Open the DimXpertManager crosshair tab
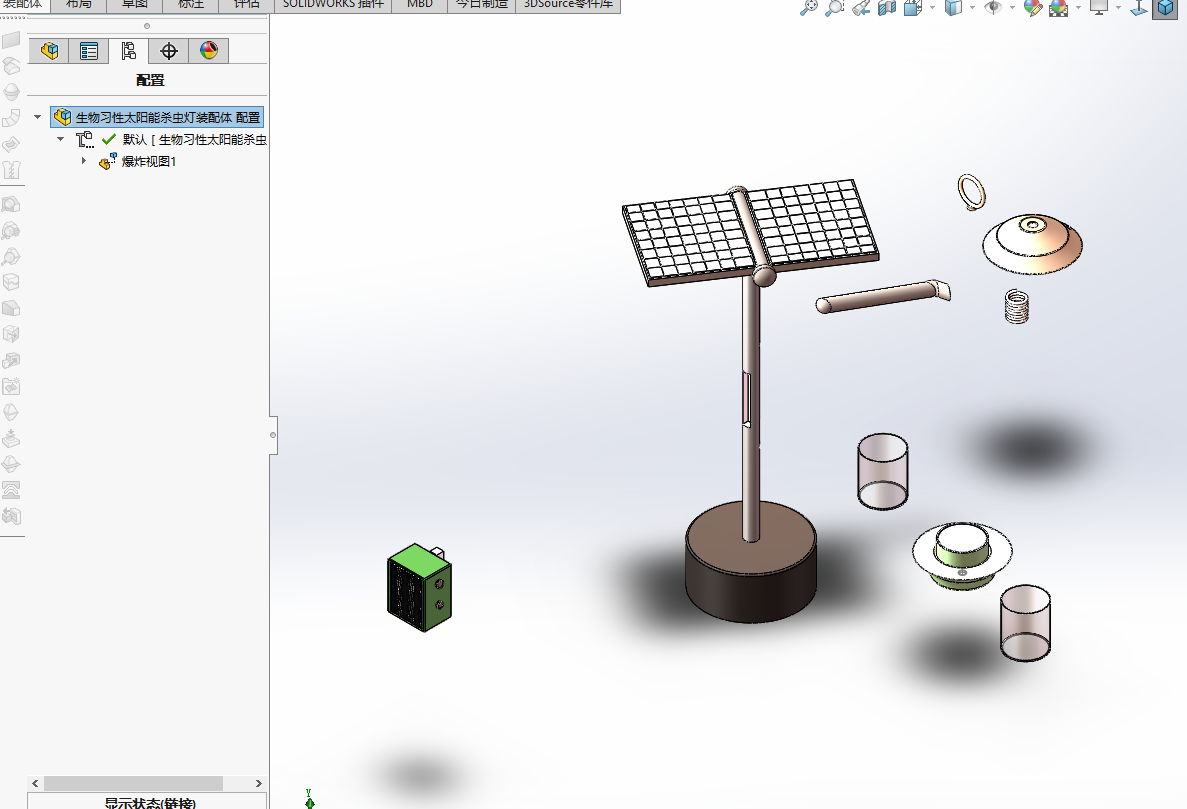The image size is (1187, 809). point(169,51)
